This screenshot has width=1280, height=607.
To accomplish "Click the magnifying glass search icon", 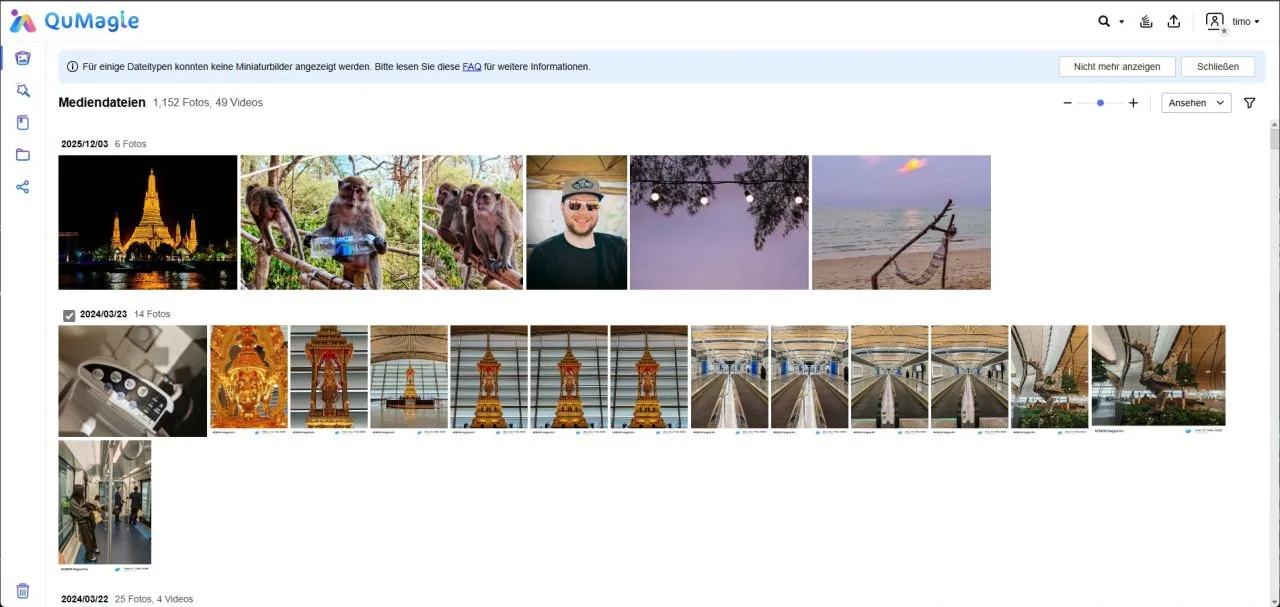I will [x=1104, y=21].
